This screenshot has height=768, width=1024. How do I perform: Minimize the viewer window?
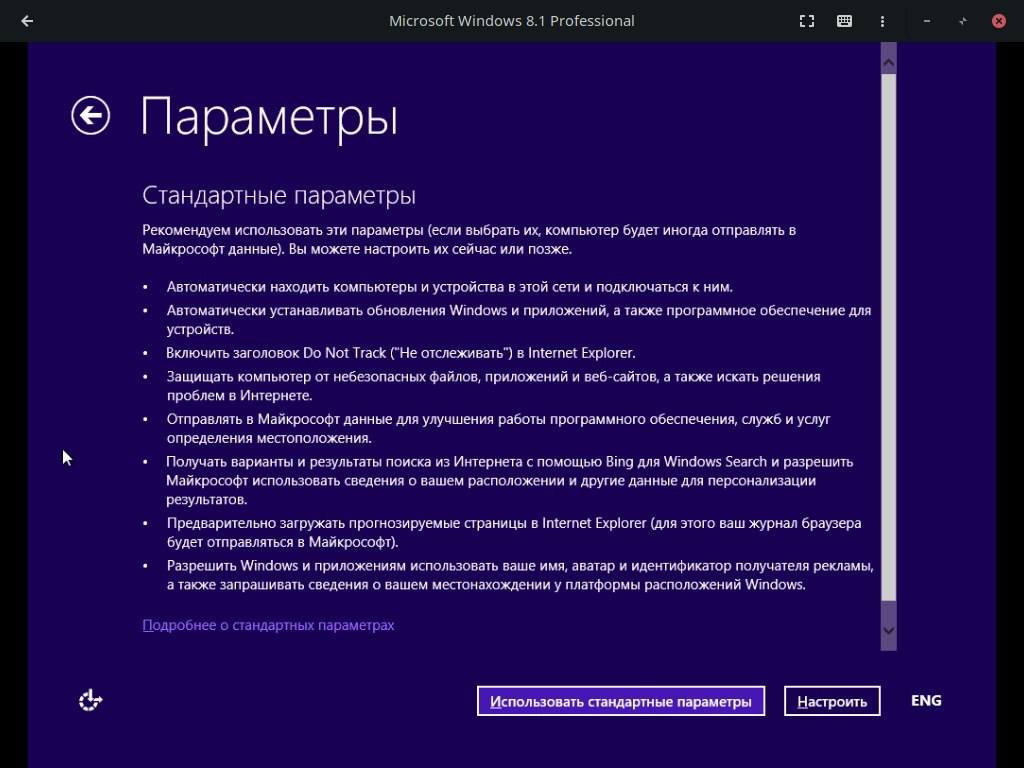926,21
